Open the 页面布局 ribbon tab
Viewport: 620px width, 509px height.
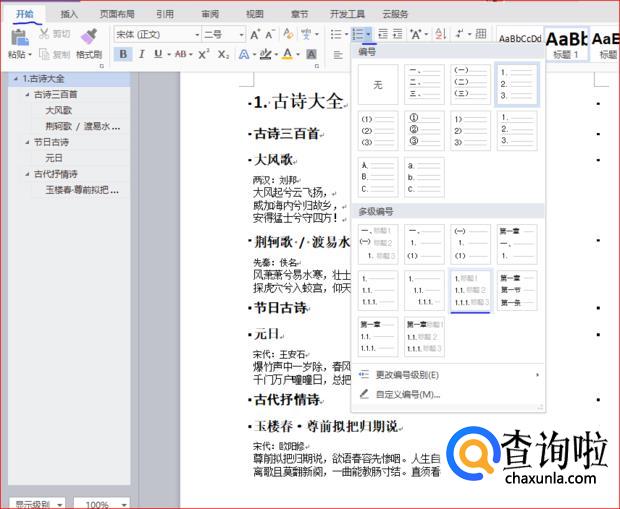coord(117,14)
